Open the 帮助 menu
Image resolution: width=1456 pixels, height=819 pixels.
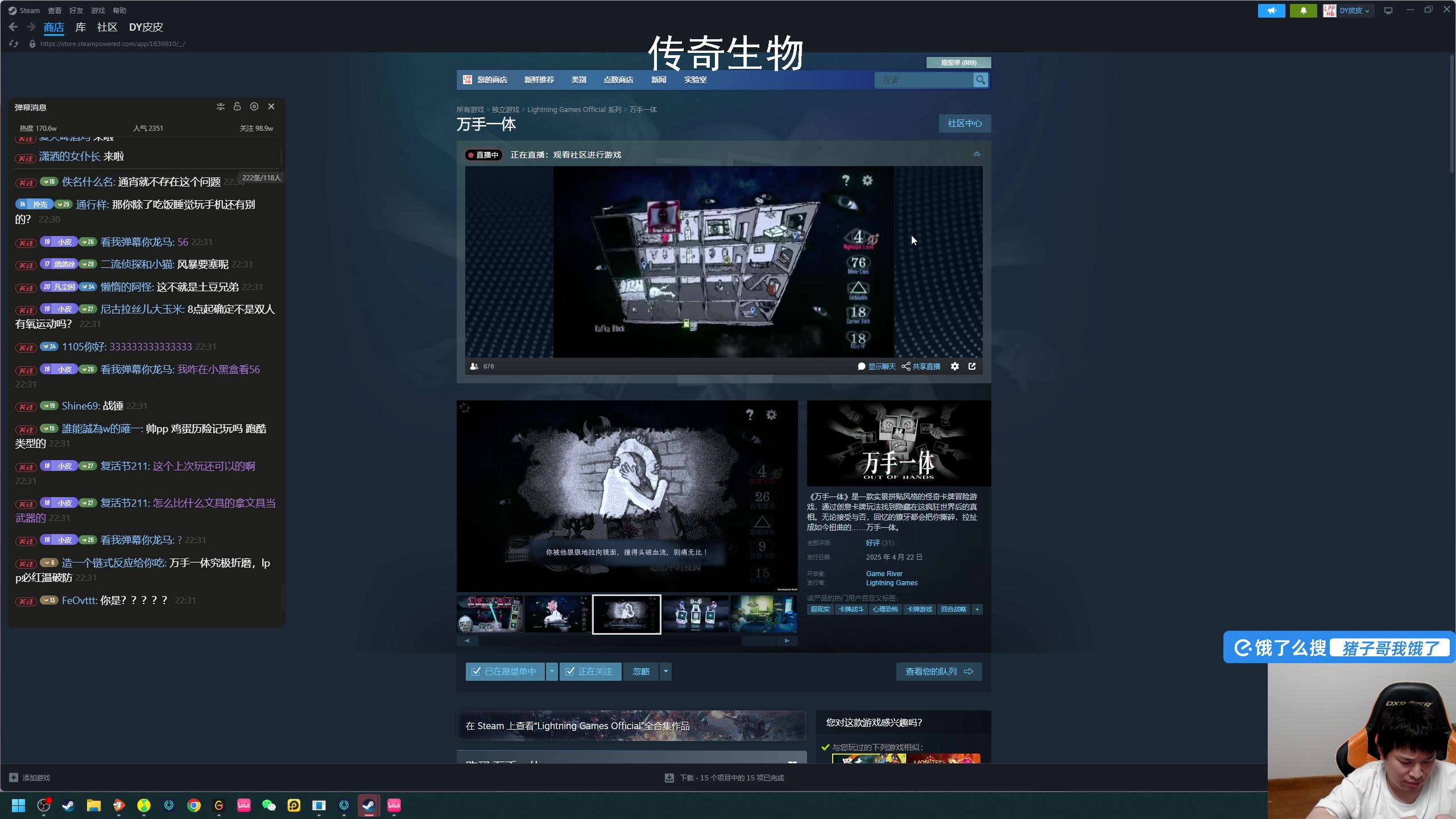[x=119, y=10]
